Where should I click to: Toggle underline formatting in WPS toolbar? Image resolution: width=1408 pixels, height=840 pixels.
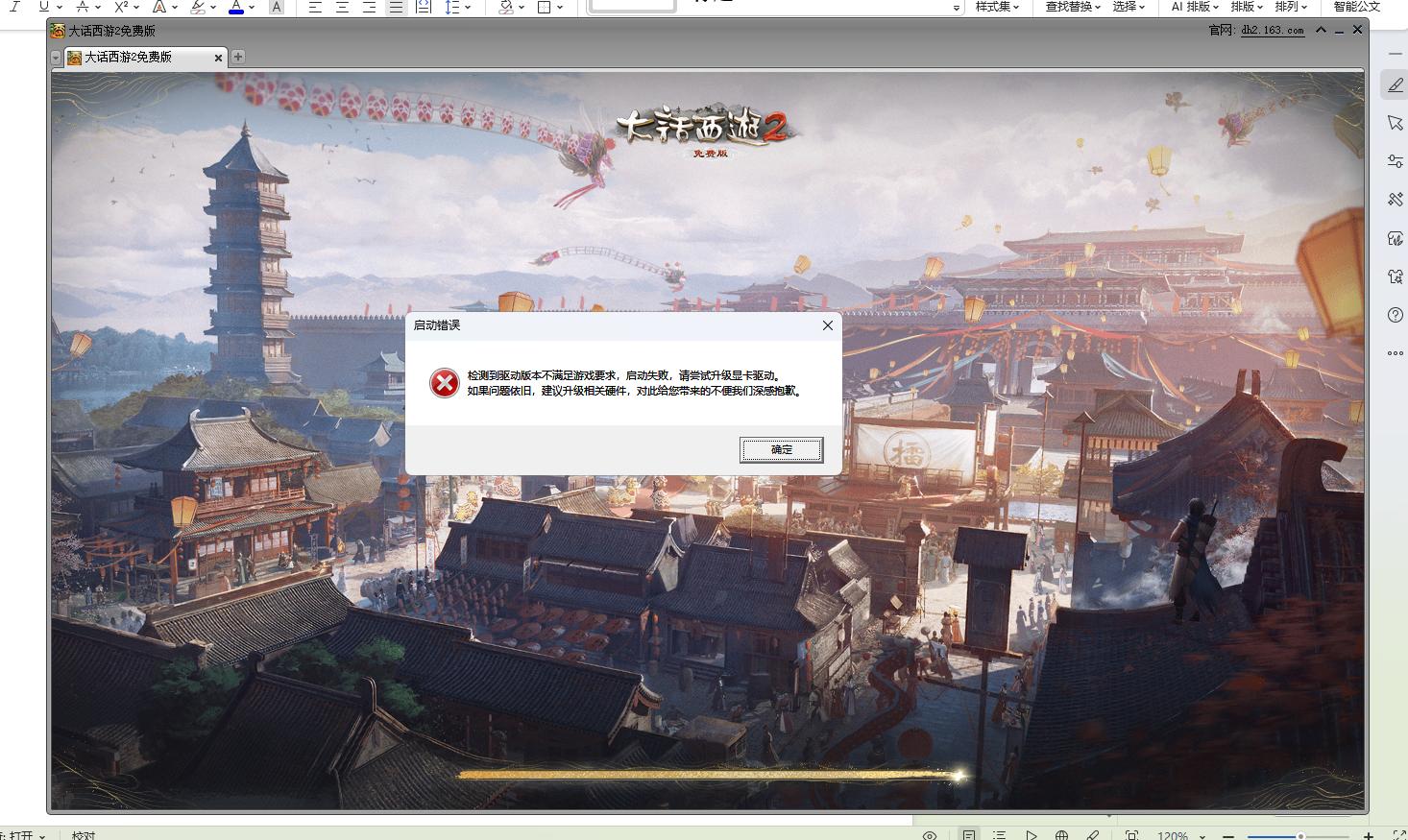[43, 7]
